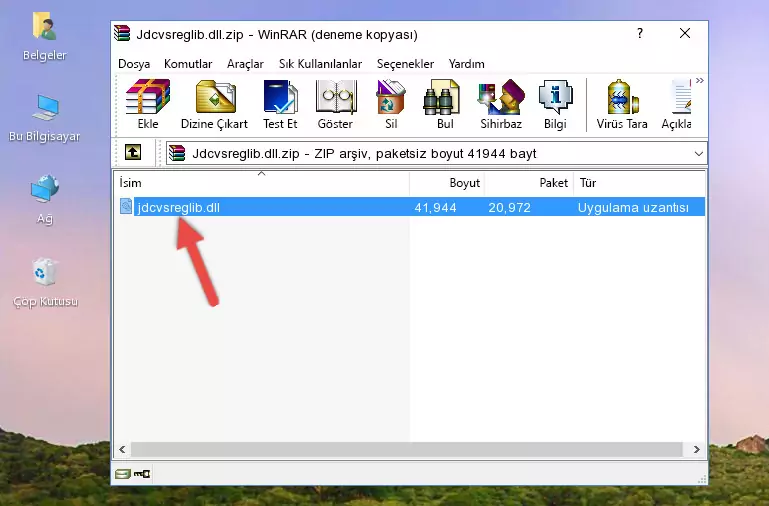The height and width of the screenshot is (506, 769).
Task: Open the Dosya menu
Action: point(134,64)
